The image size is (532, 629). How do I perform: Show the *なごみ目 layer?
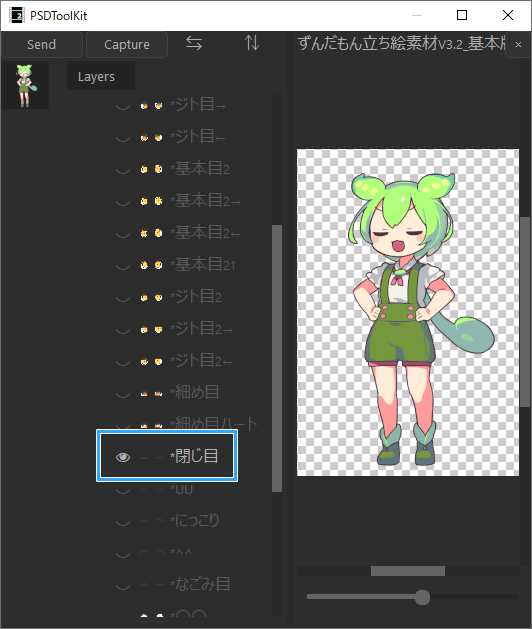[123, 586]
